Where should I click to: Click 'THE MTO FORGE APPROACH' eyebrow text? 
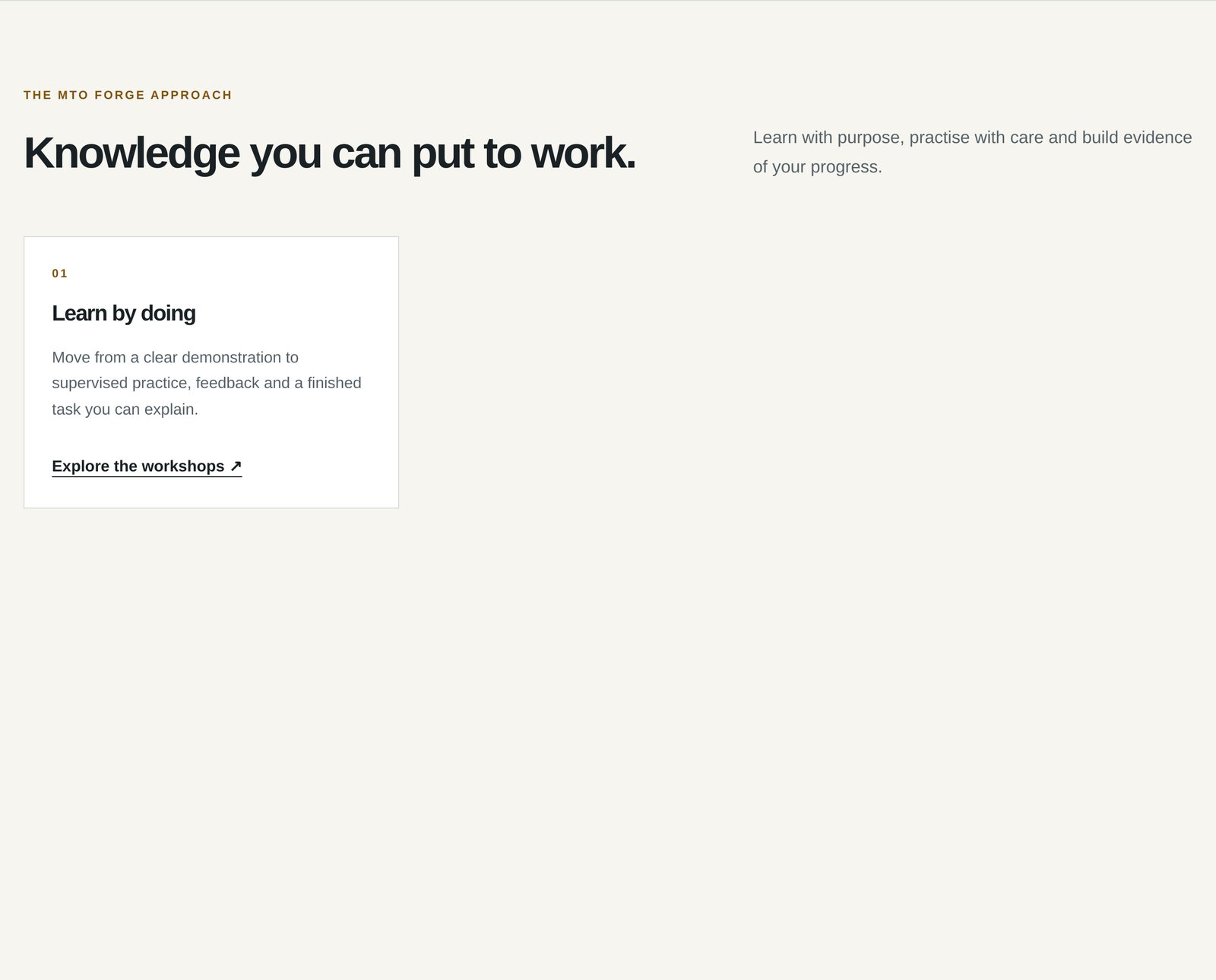128,95
